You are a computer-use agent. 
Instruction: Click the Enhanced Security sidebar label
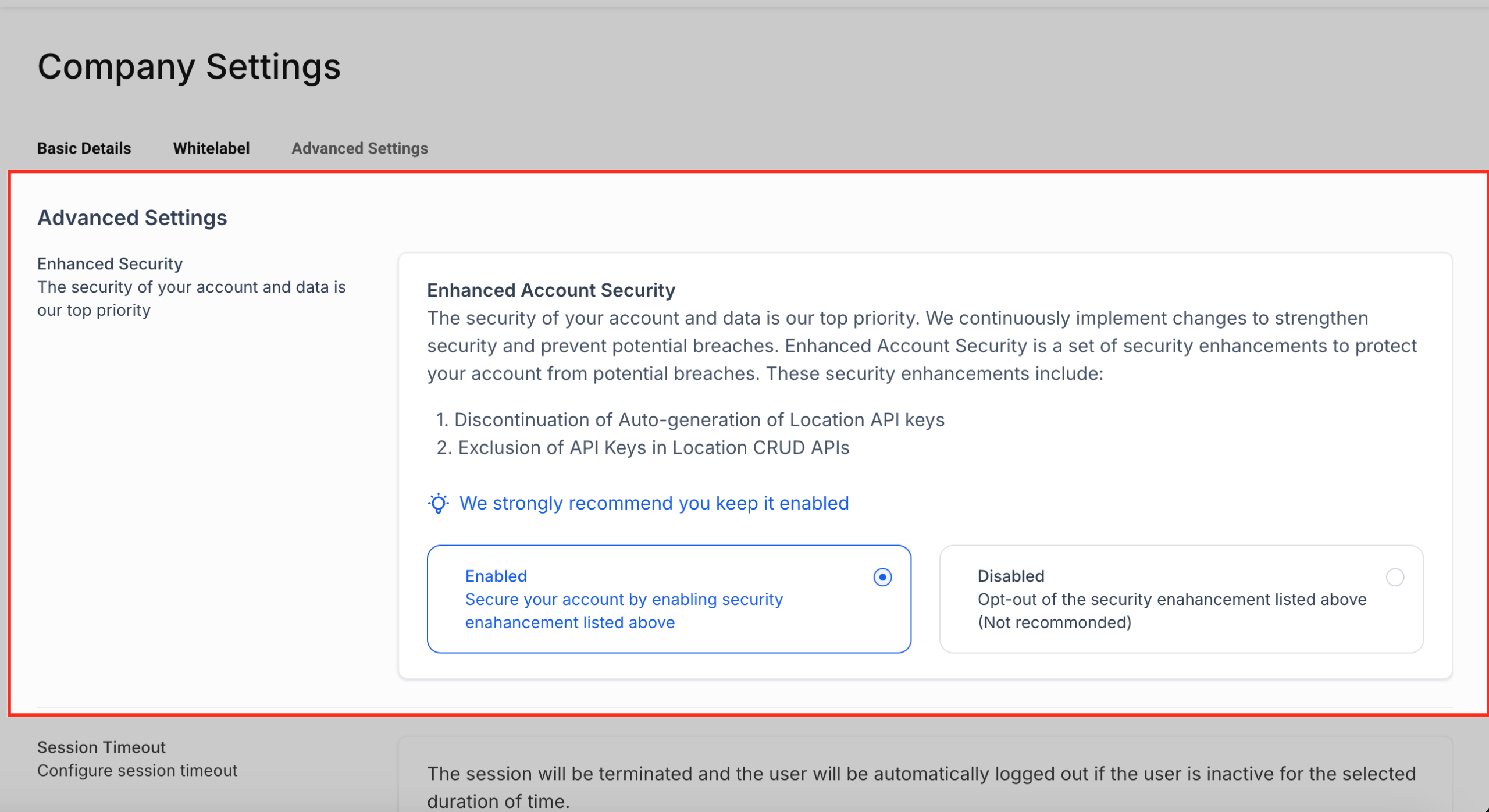(x=110, y=263)
